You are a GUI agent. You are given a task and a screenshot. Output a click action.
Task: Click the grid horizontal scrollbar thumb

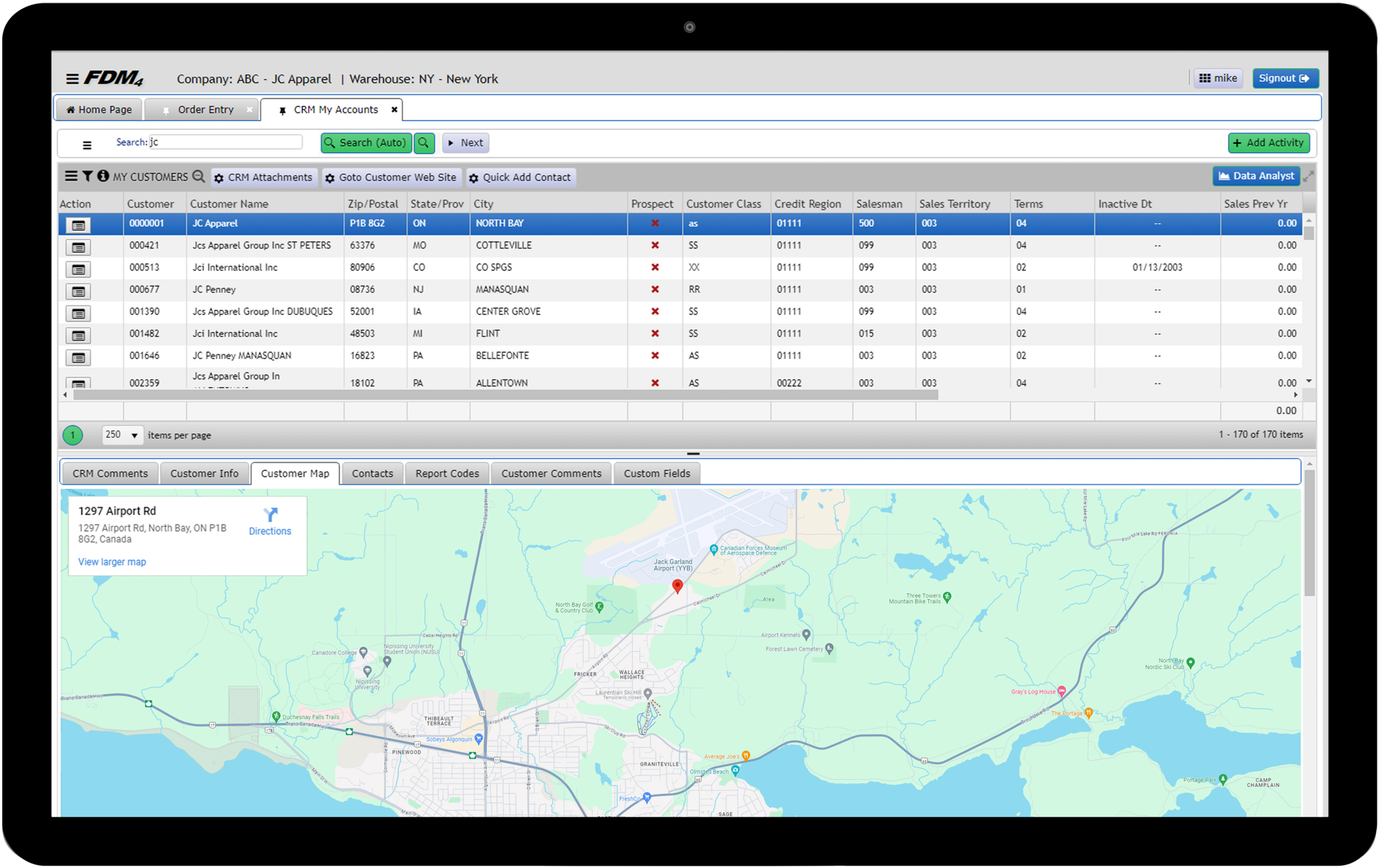click(505, 395)
